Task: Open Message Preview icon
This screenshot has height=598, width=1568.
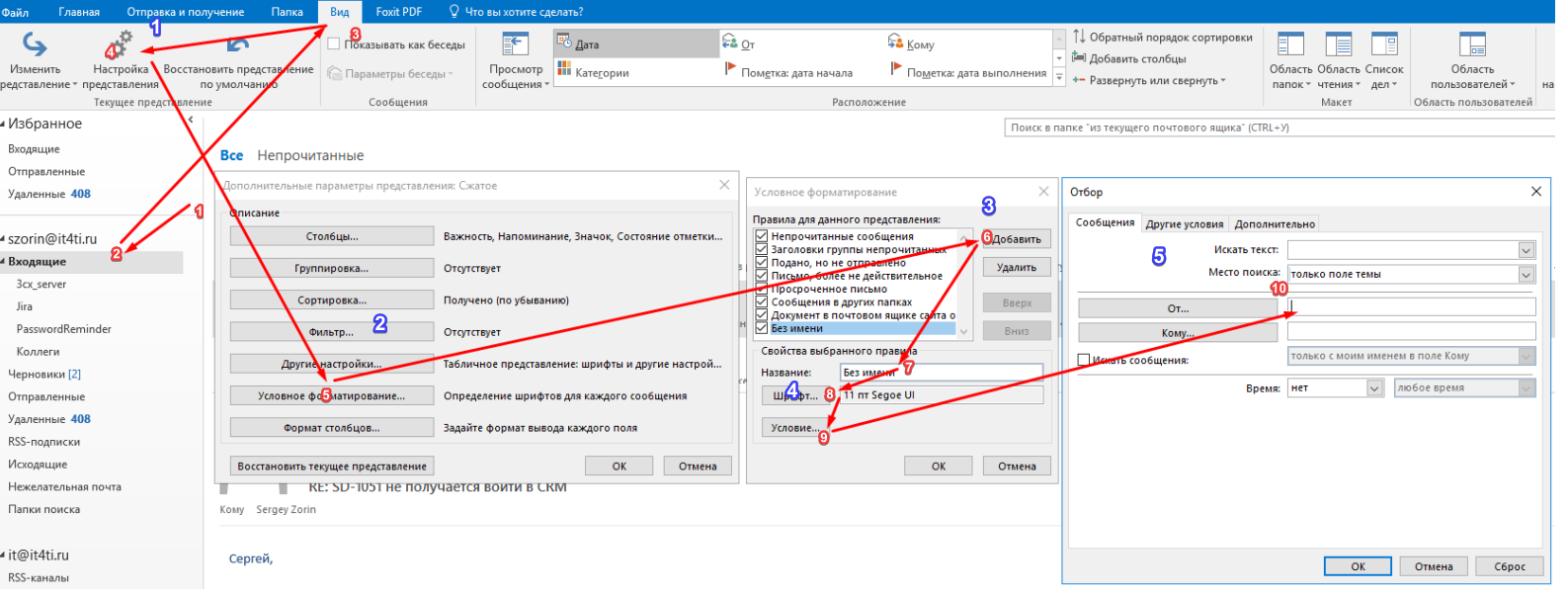Action: point(515,45)
